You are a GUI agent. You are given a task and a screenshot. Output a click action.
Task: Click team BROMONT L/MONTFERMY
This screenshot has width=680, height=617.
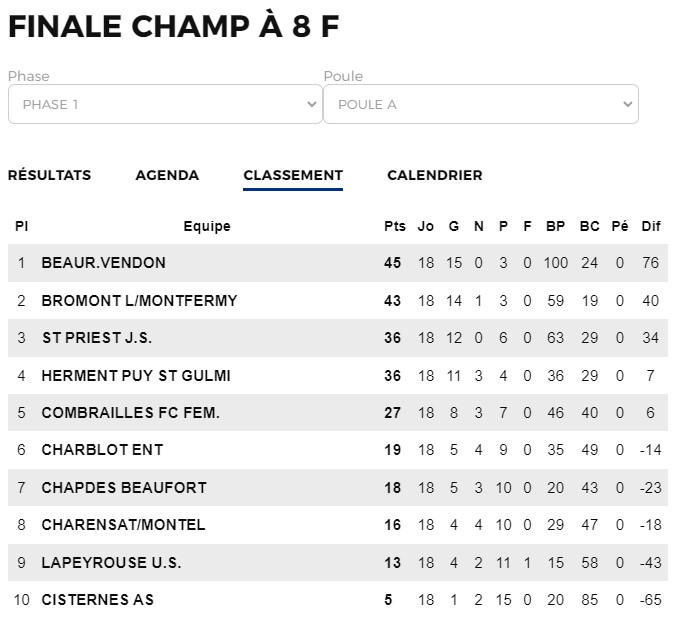click(x=139, y=300)
